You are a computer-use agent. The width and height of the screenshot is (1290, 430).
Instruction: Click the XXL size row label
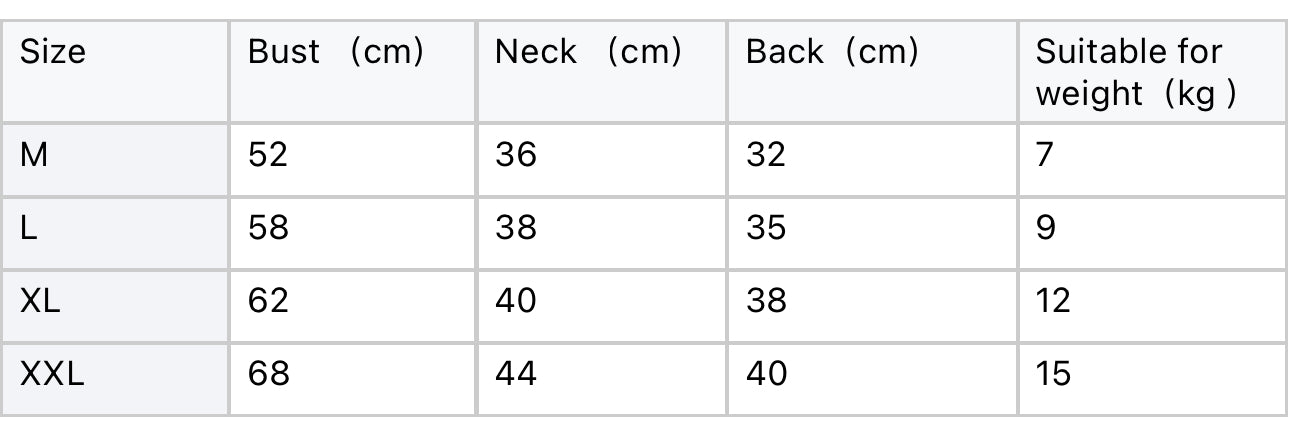52,374
